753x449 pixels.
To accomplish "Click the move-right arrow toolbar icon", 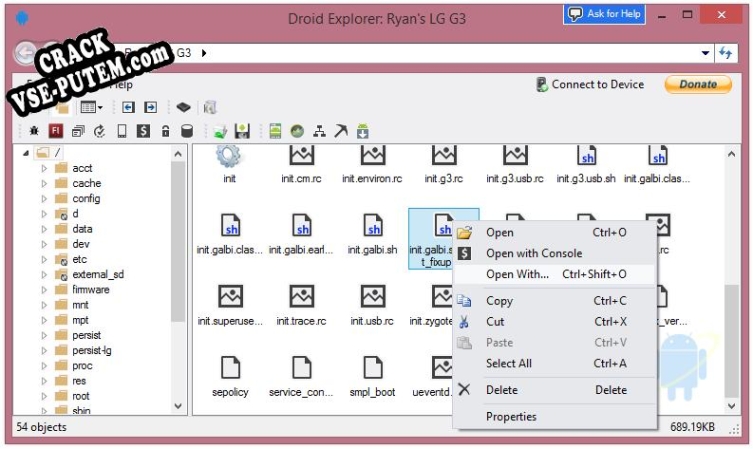I will [x=151, y=107].
